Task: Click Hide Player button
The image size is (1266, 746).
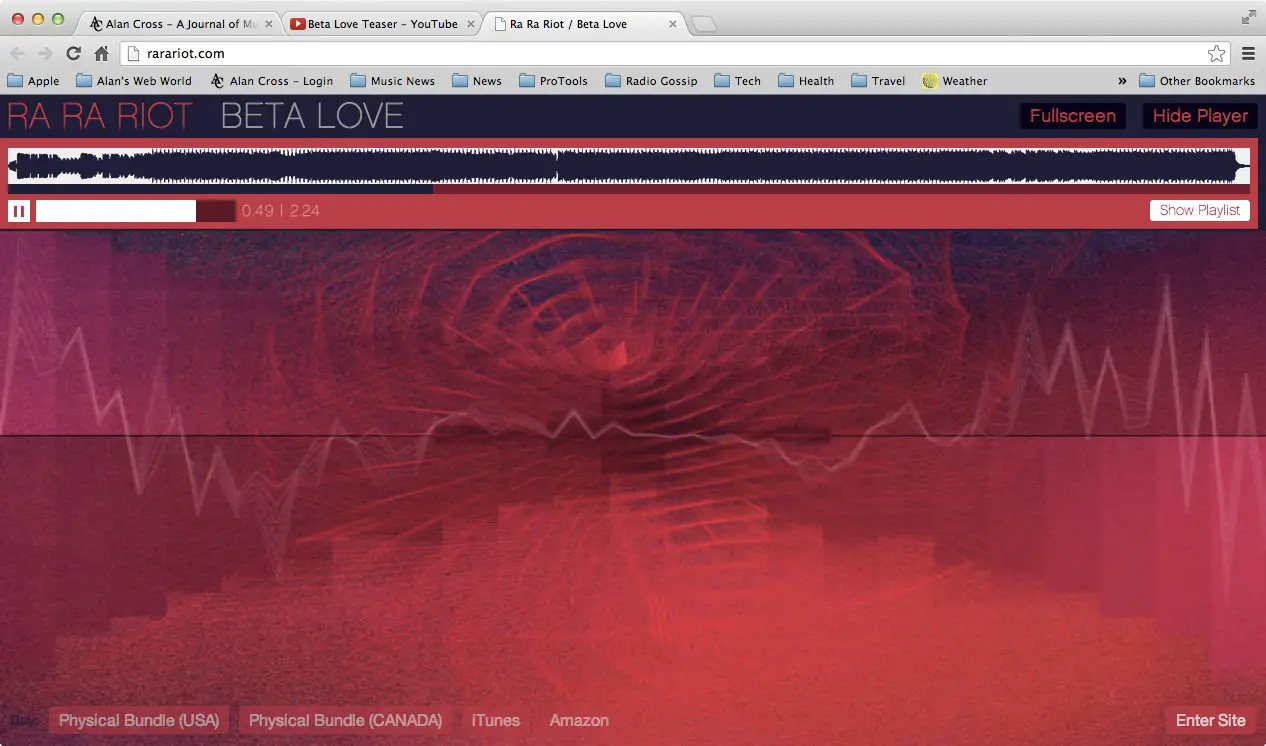Action: tap(1200, 116)
